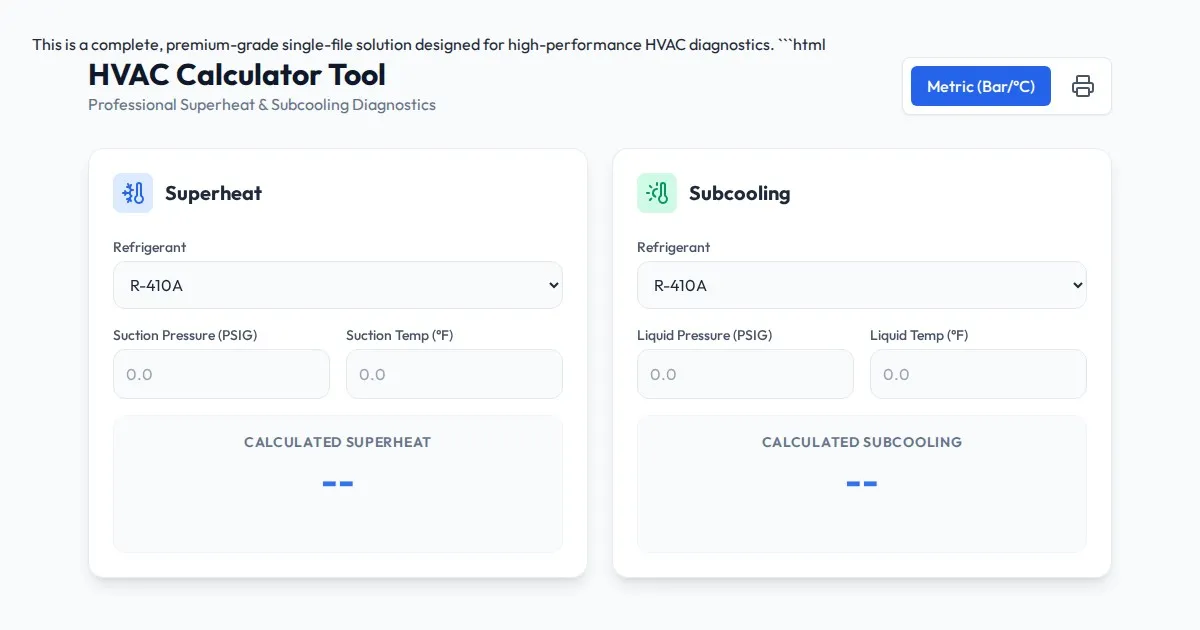
Task: Click the Calculated Subcooling result value
Action: [x=862, y=484]
